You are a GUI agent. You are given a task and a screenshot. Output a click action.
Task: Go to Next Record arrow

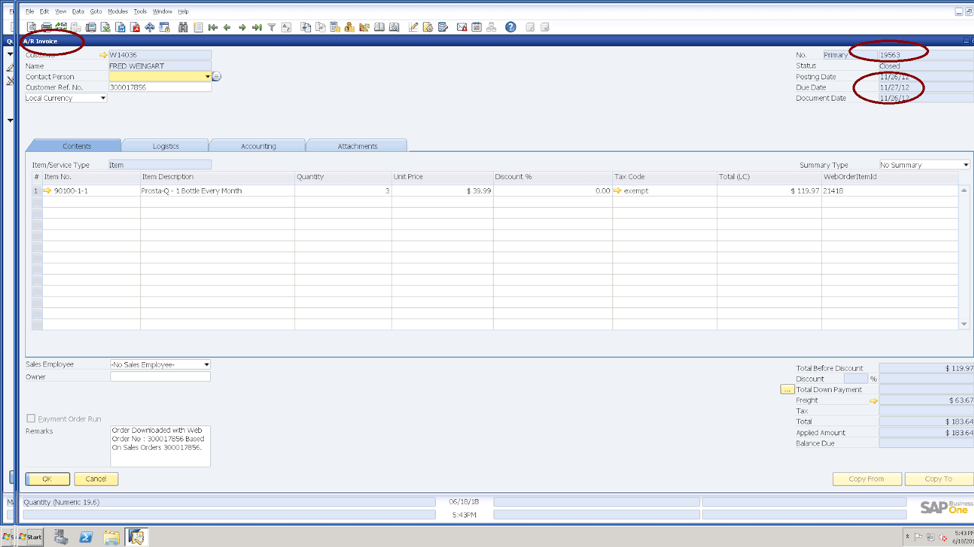pos(242,27)
